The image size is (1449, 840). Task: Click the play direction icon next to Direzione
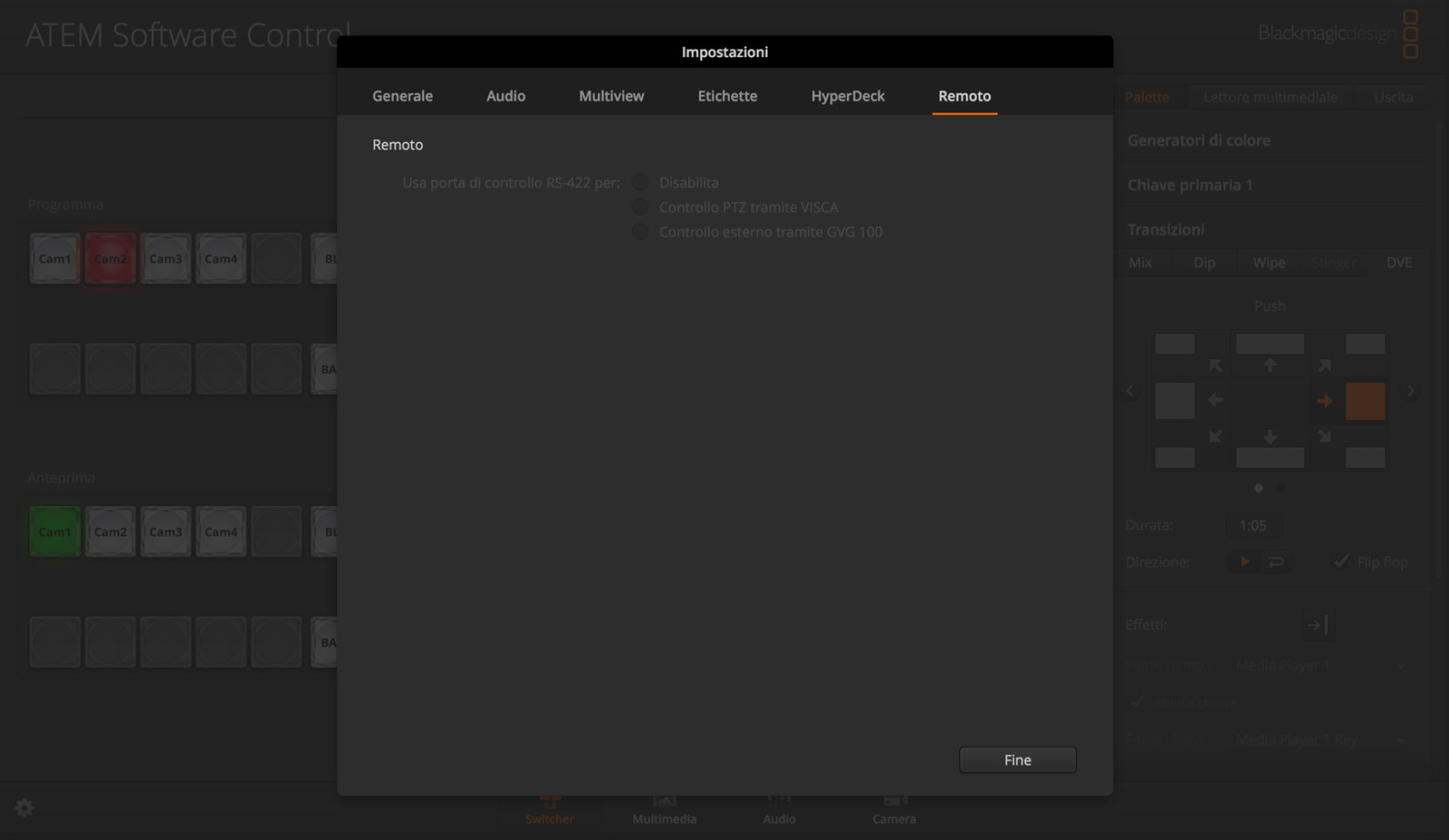[x=1243, y=561]
